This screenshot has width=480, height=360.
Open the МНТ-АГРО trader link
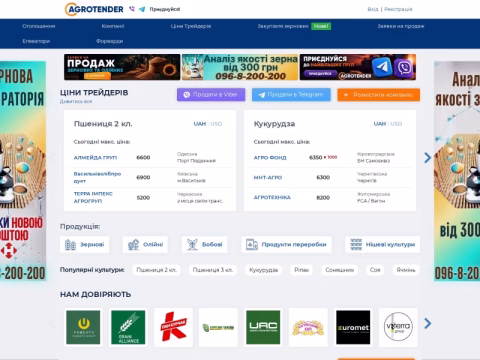coord(268,177)
